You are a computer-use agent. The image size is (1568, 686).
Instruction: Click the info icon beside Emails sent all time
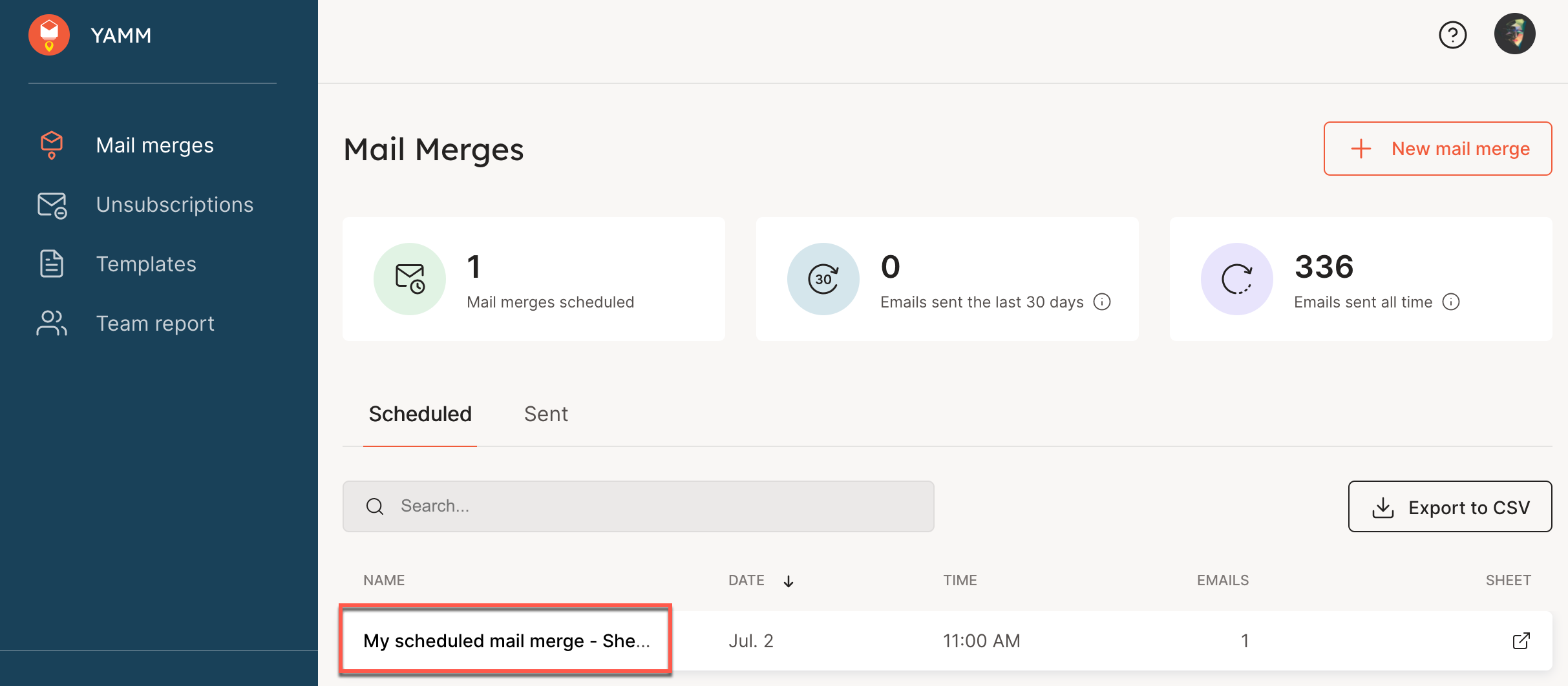(x=1451, y=302)
